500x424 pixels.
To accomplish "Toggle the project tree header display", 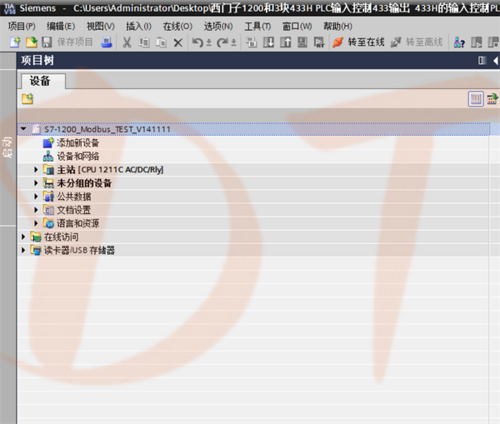I will coord(476,99).
